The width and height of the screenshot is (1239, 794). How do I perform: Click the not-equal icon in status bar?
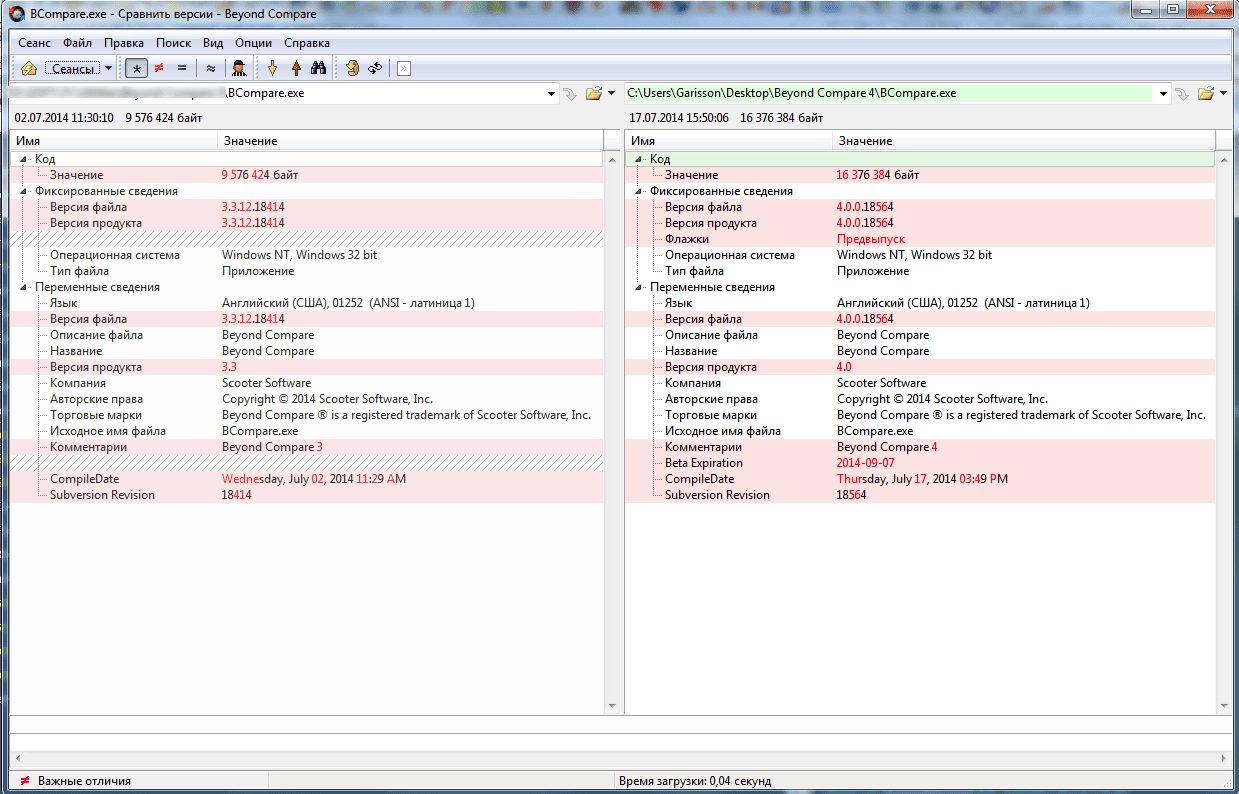click(24, 781)
